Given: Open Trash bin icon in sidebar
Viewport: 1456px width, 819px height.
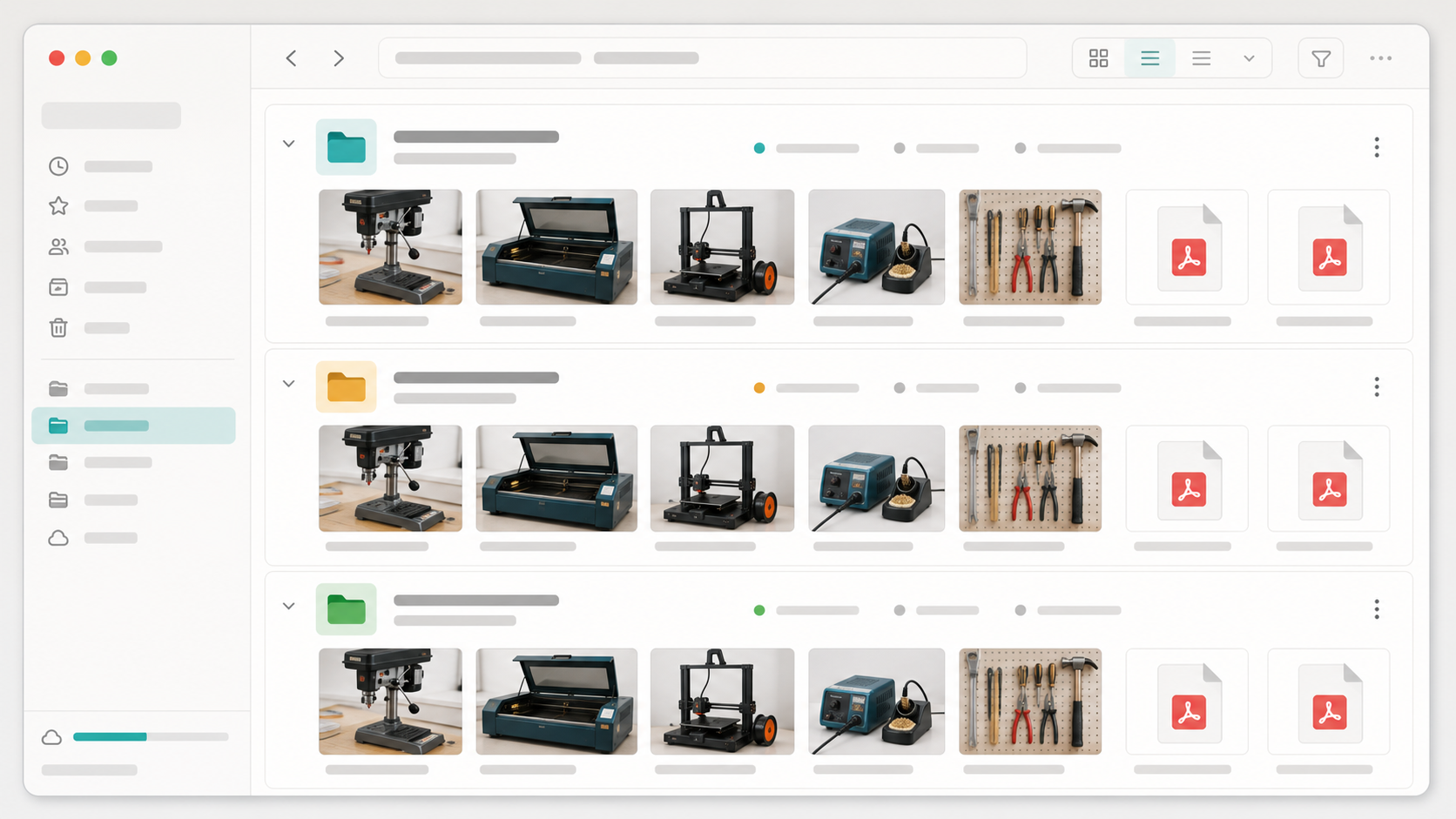Looking at the screenshot, I should 58,328.
